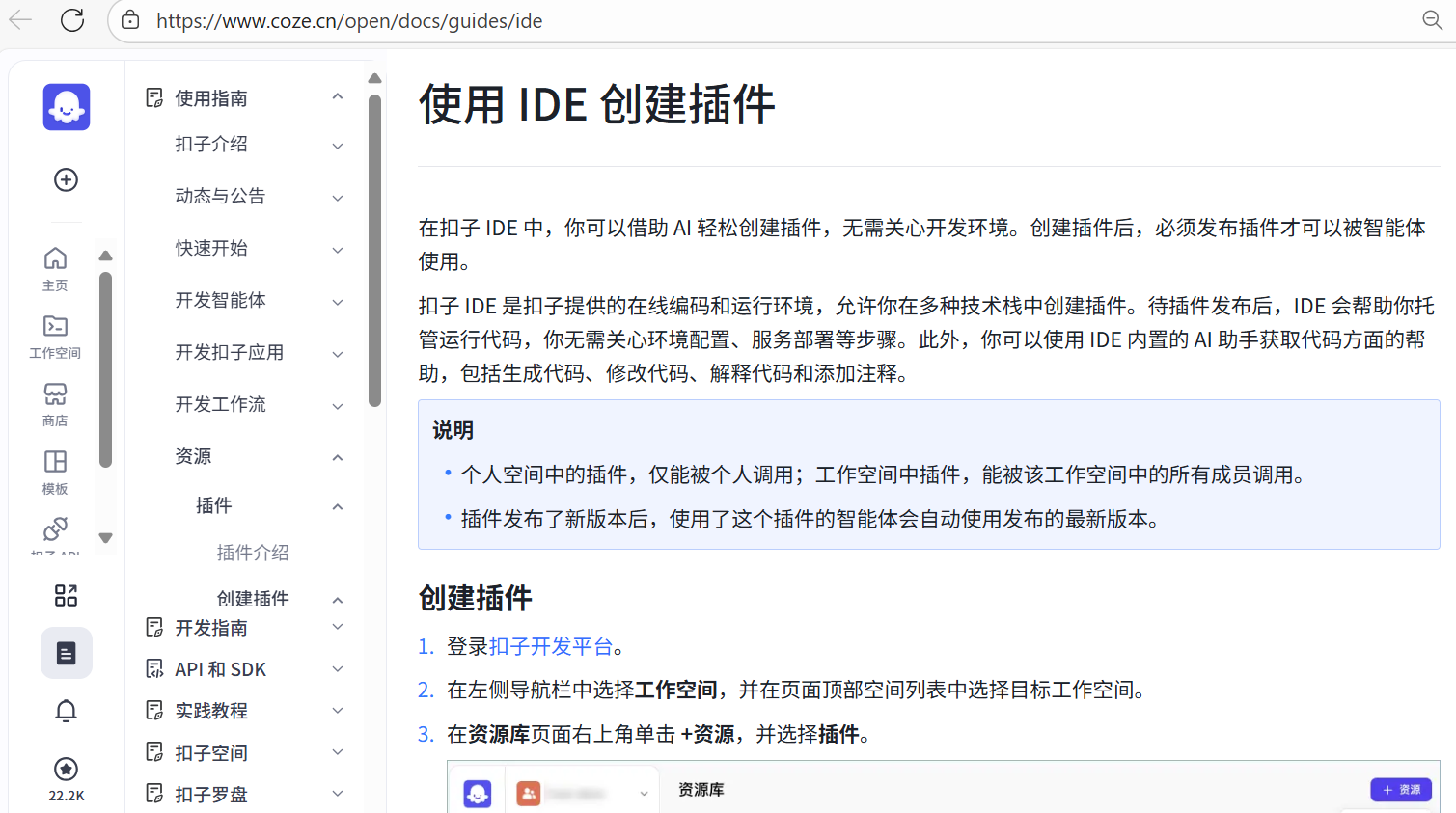This screenshot has width=1456, height=813.
Task: Expand the 扣子空间 chevron
Action: 338,751
